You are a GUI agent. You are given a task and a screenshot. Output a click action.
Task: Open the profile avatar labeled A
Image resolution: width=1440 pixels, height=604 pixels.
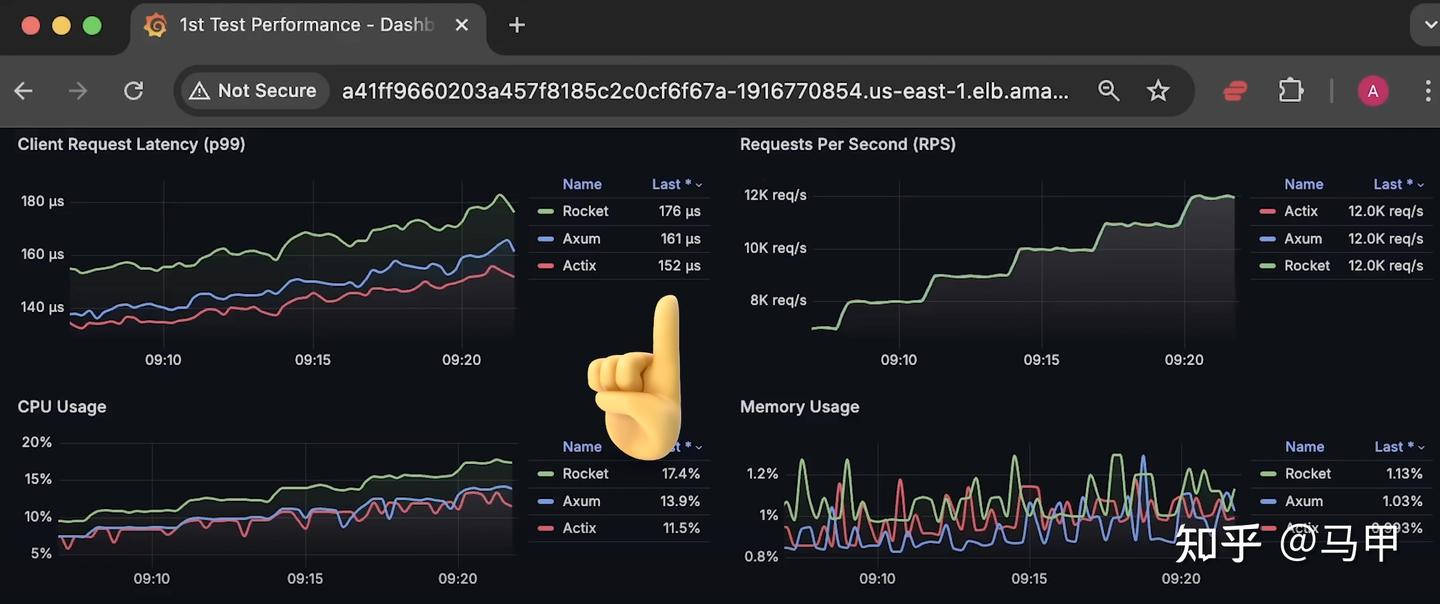pos(1373,91)
